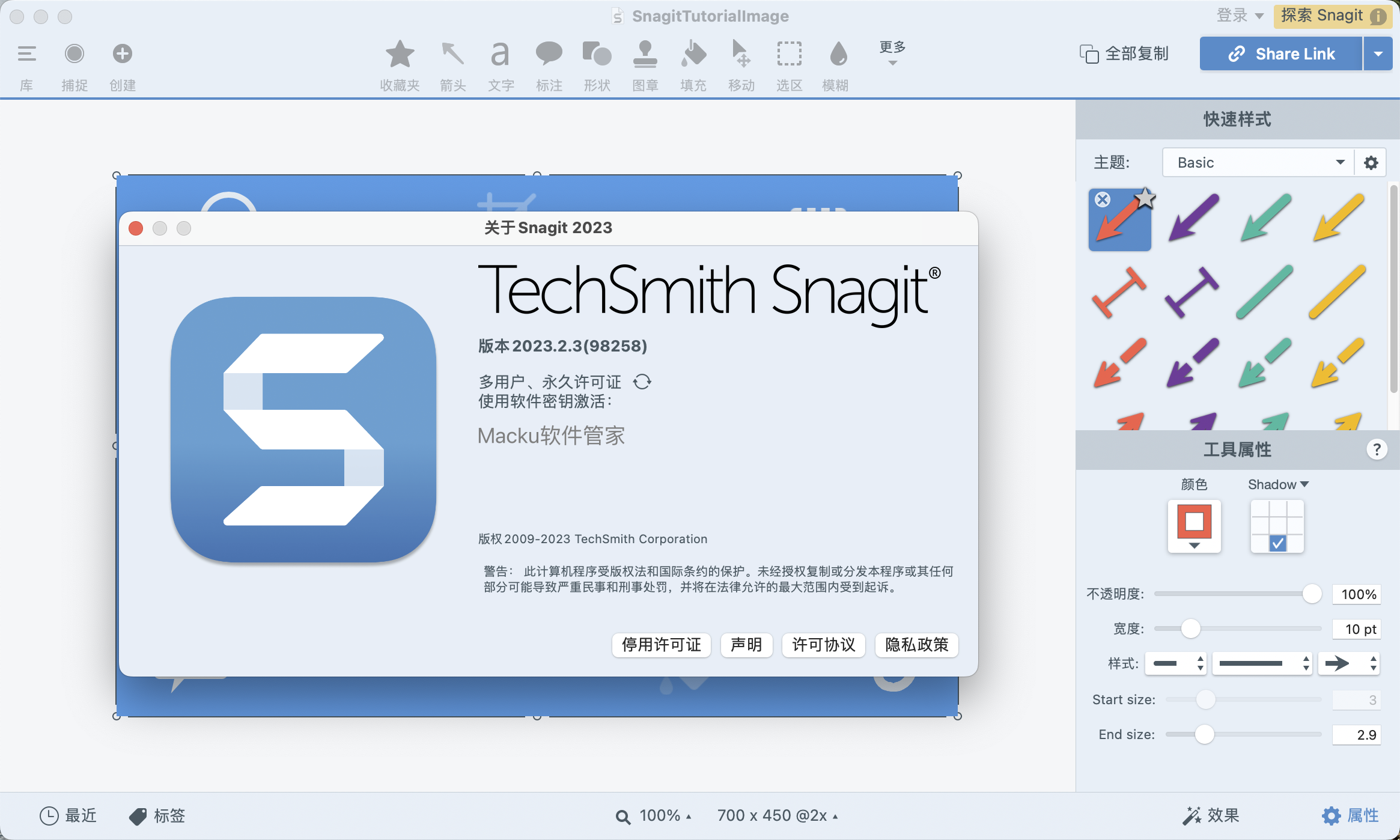Remove the selected red arrow quick style
This screenshot has height=840, width=1400.
click(x=1102, y=199)
